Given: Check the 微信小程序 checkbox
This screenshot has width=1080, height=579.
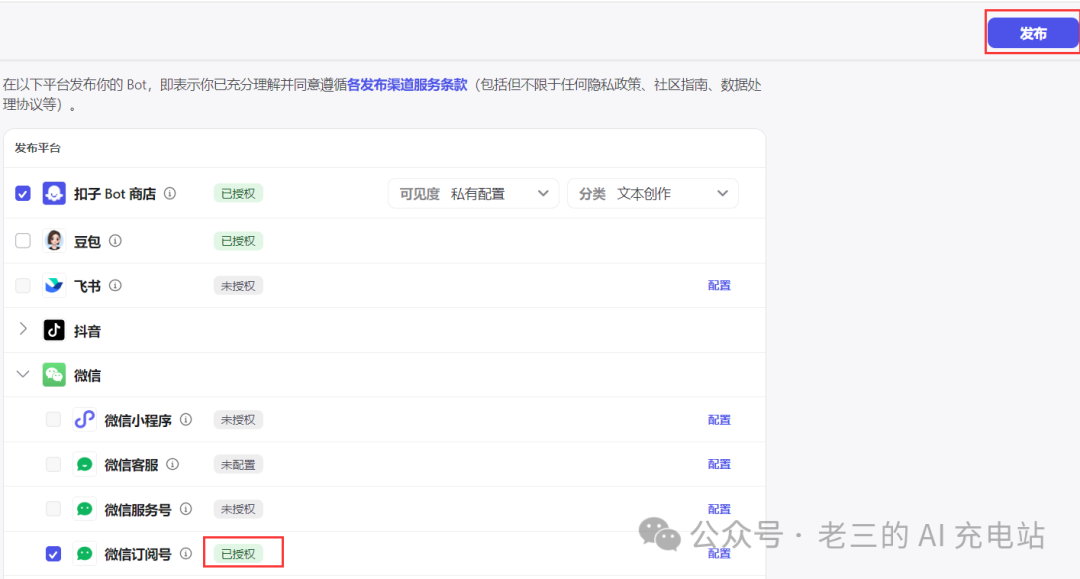Looking at the screenshot, I should coord(53,419).
